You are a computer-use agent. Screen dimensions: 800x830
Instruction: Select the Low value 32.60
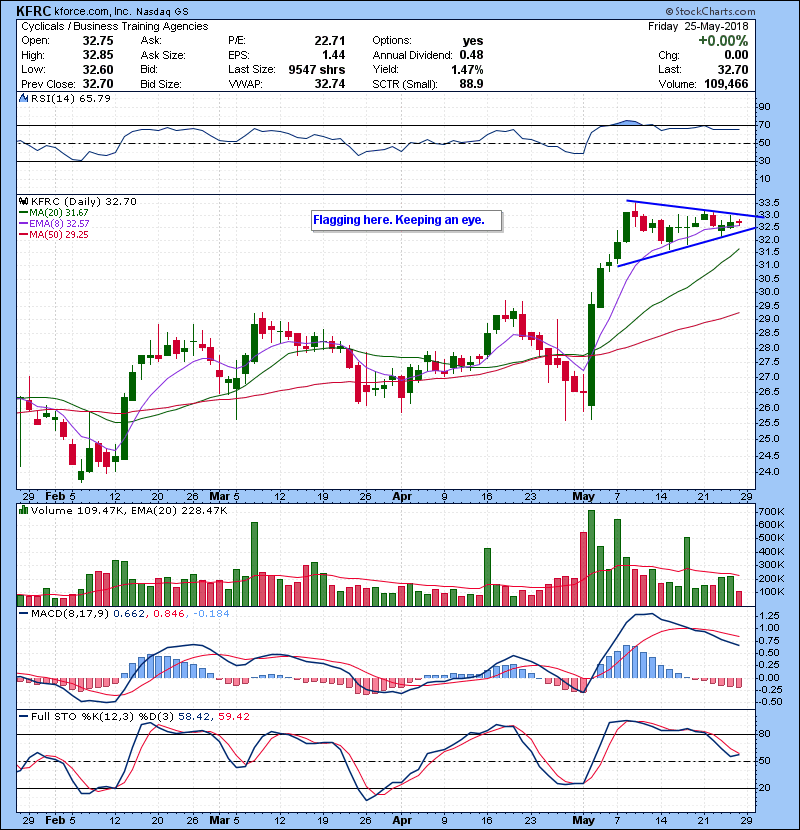(x=98, y=69)
